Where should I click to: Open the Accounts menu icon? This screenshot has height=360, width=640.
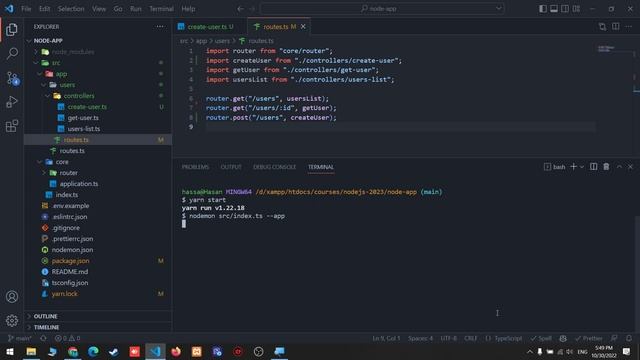[12, 297]
